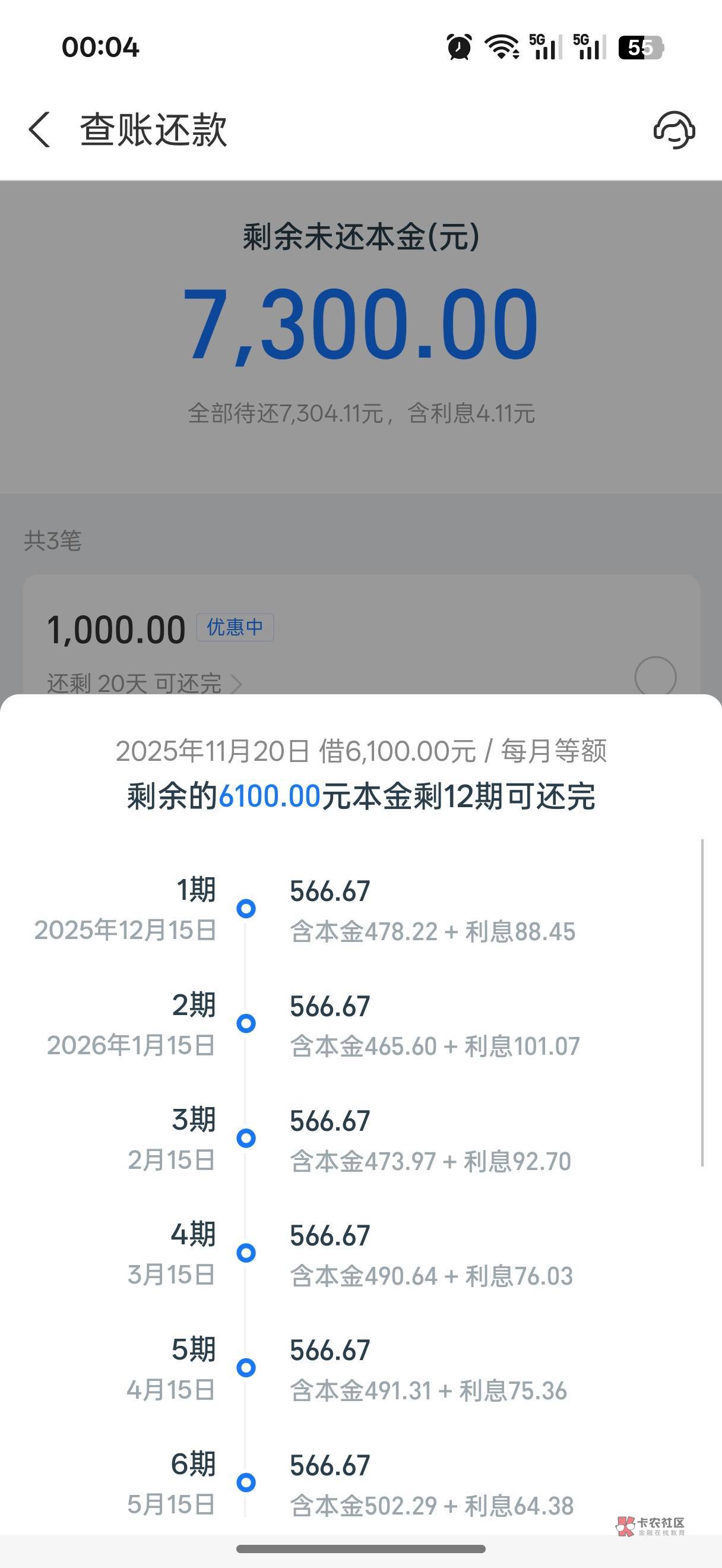Expand 还剩 20天 可还完 details chevron

pyautogui.click(x=237, y=684)
